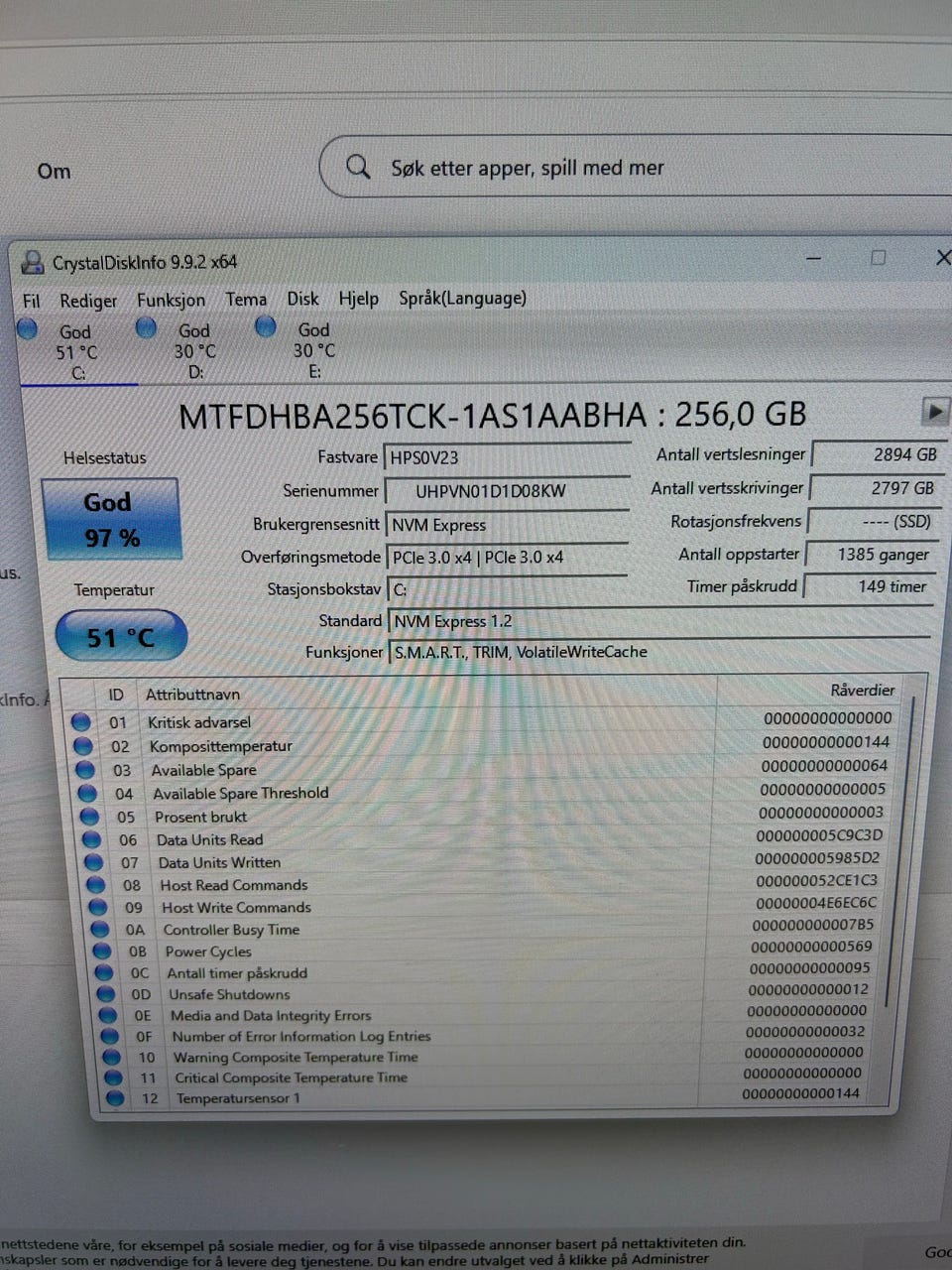
Task: Click the Antall vertslesninger value 2894 GB
Action: pos(879,454)
